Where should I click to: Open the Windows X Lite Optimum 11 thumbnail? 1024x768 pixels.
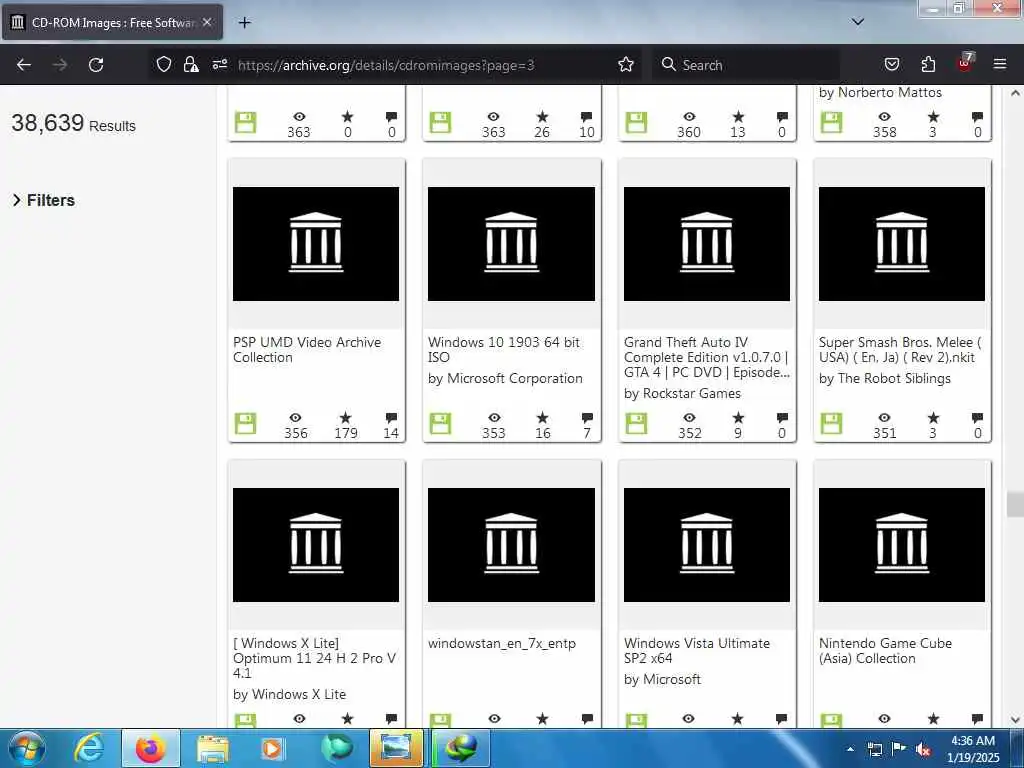pos(316,545)
